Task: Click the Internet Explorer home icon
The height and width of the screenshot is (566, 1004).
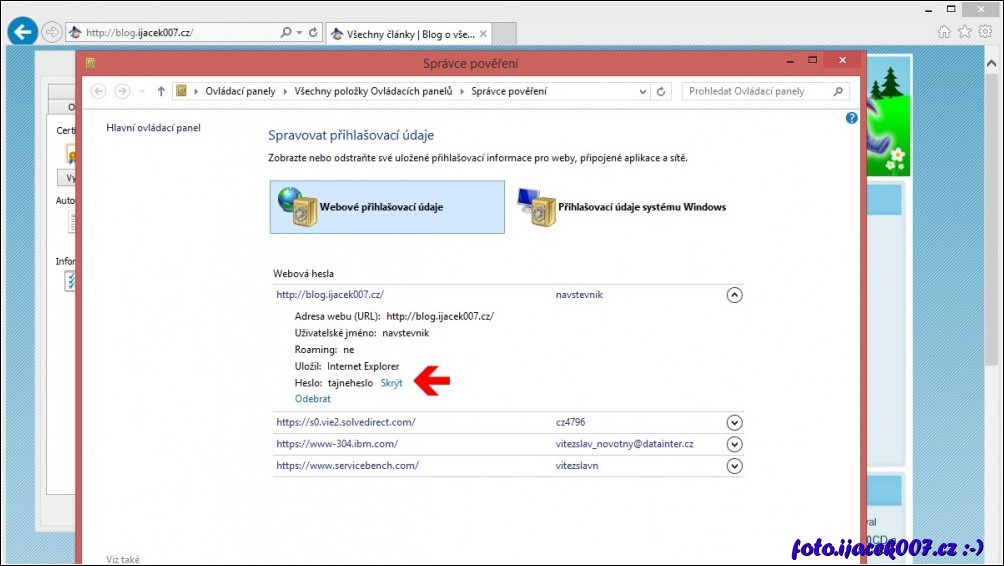Action: coord(945,32)
